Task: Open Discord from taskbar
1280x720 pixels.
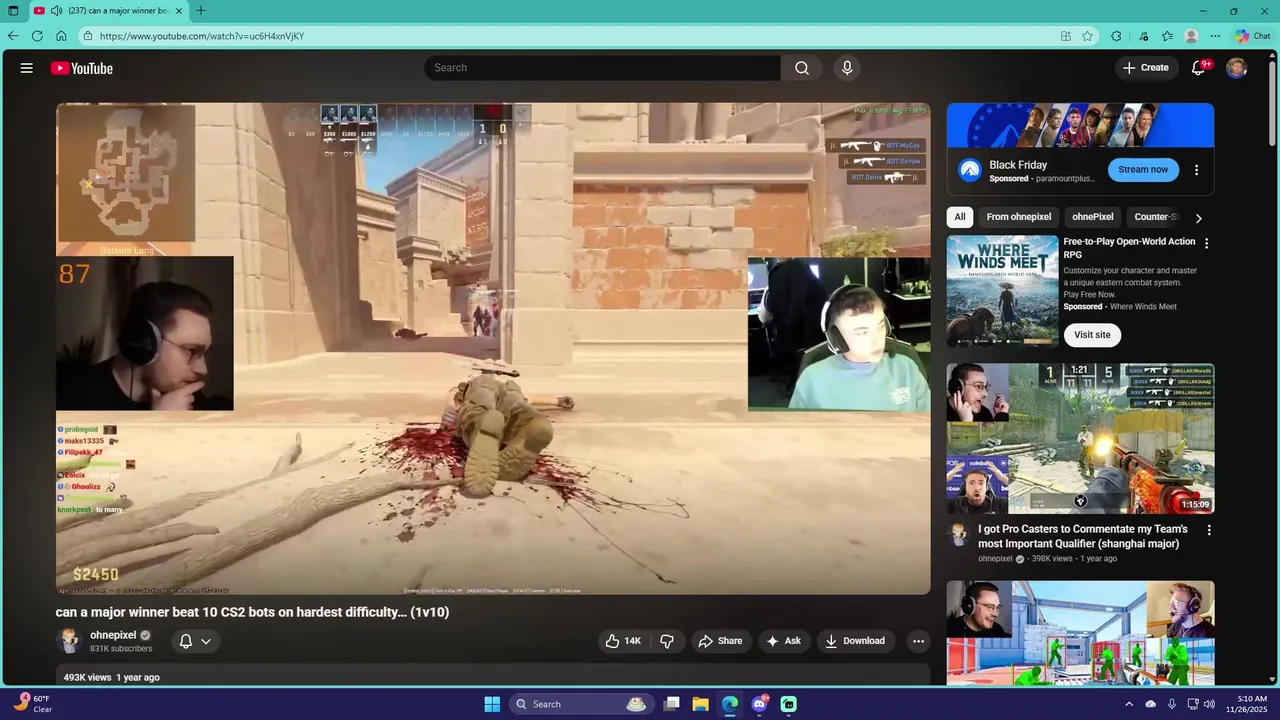Action: coord(759,704)
